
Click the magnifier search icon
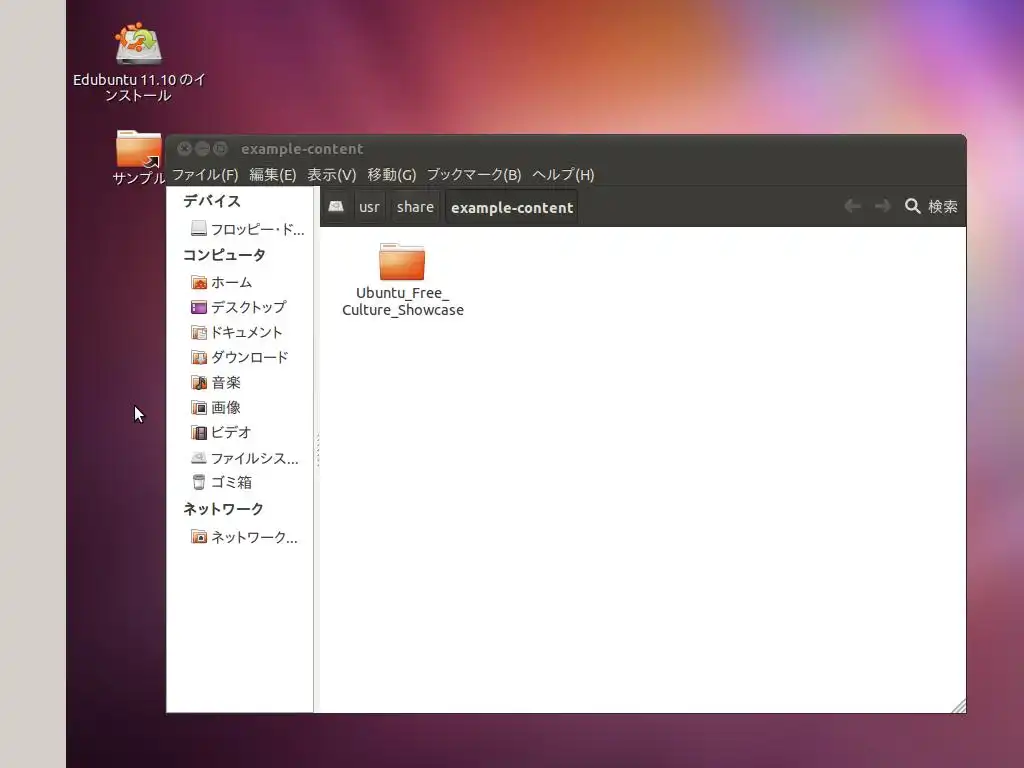point(912,206)
